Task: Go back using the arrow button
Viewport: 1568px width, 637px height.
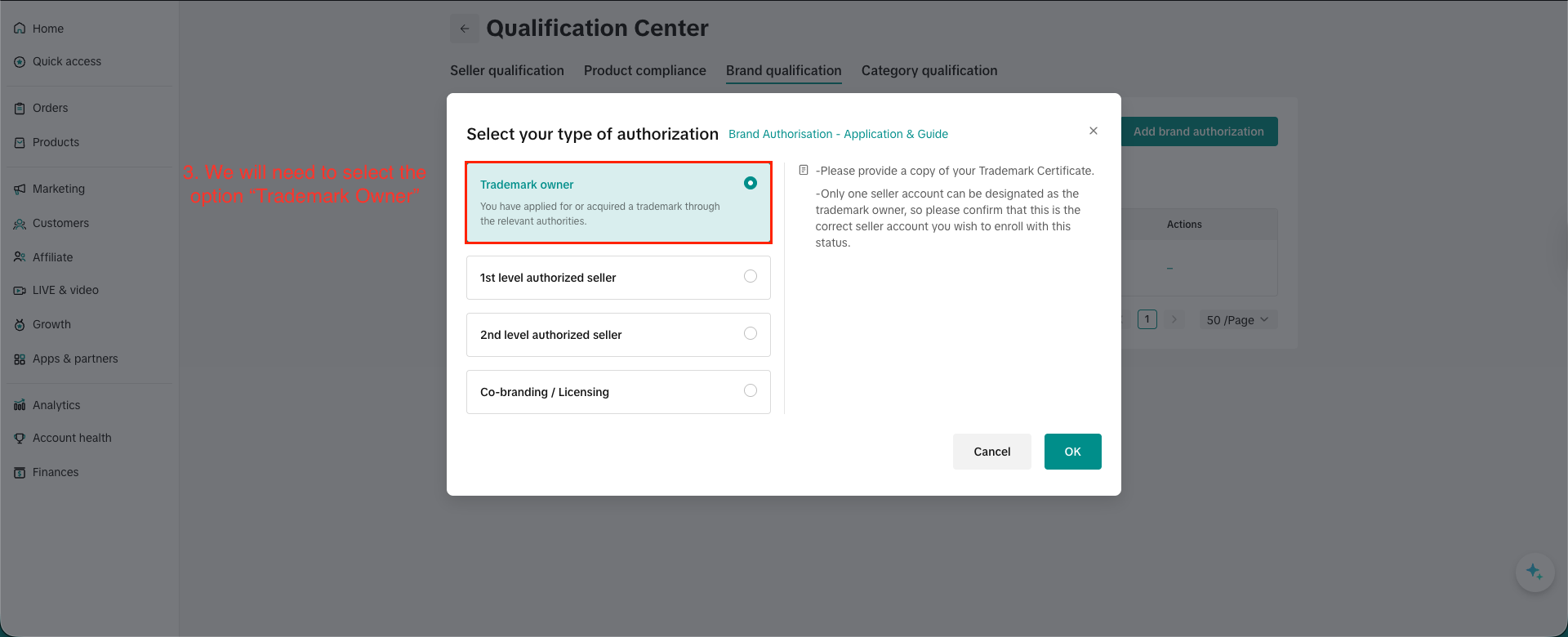Action: (x=465, y=29)
